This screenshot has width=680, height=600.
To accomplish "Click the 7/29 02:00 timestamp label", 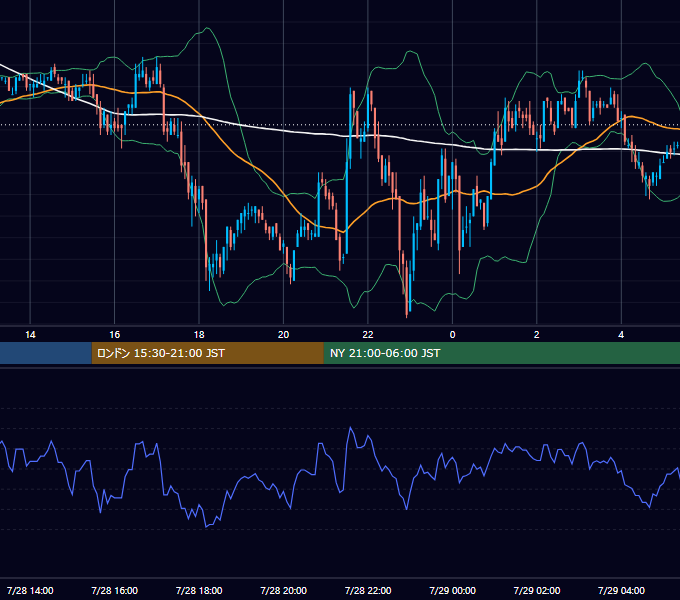I will coord(537,590).
